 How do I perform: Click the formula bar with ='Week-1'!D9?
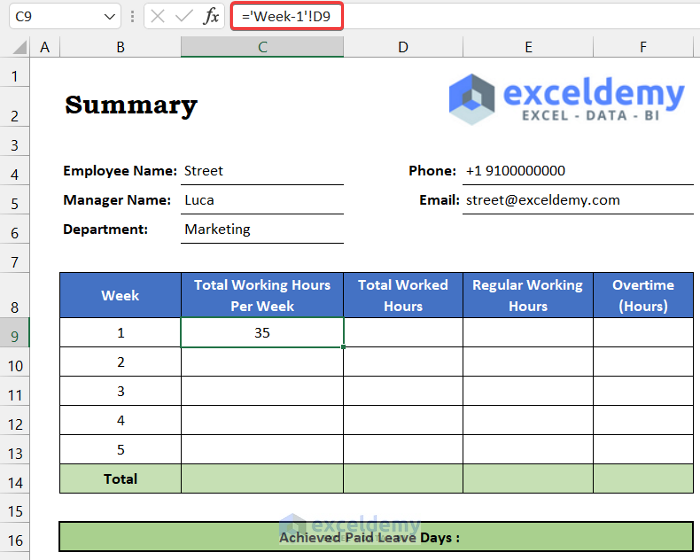464,17
